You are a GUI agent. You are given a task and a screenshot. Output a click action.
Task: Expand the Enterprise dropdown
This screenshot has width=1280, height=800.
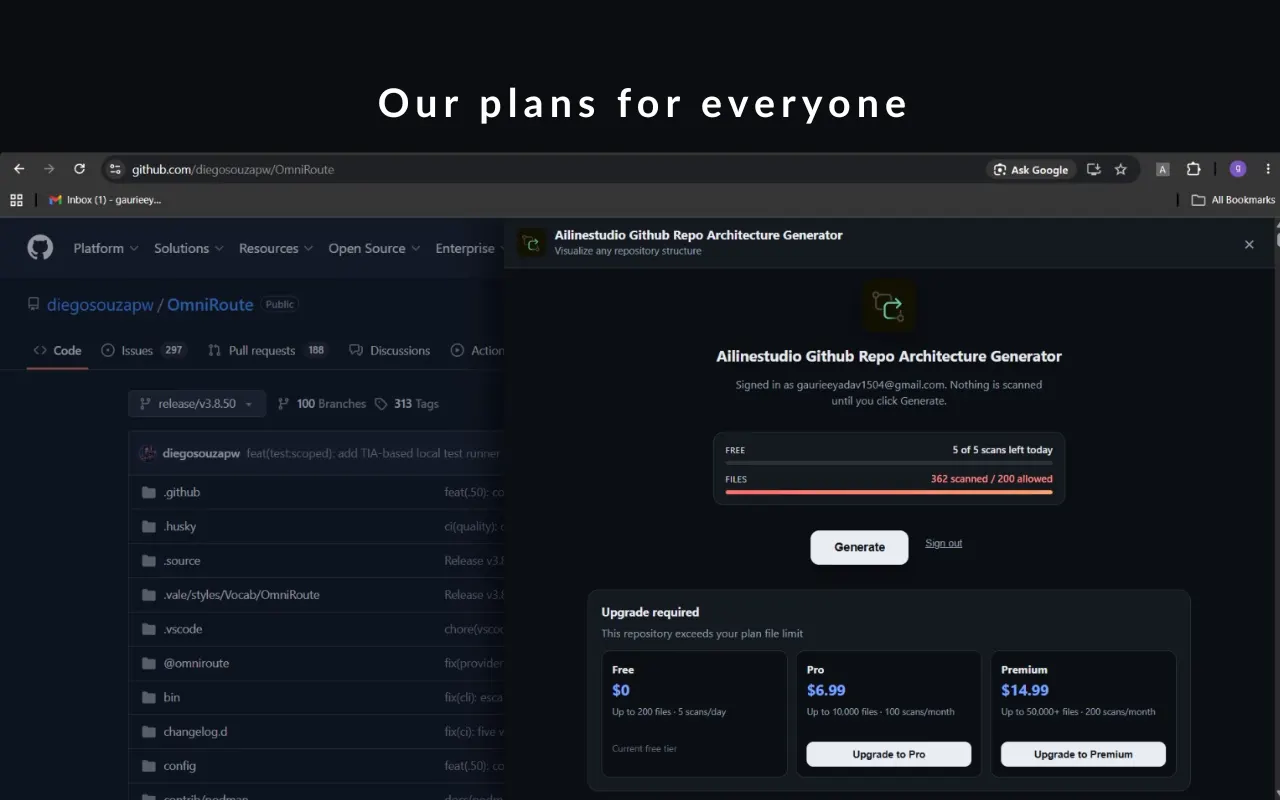tap(470, 248)
